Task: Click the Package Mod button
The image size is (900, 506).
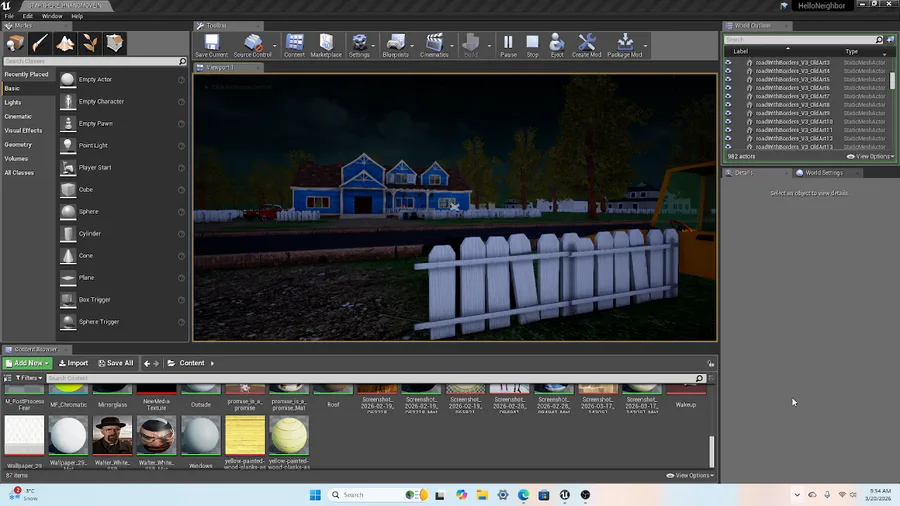Action: tap(624, 45)
